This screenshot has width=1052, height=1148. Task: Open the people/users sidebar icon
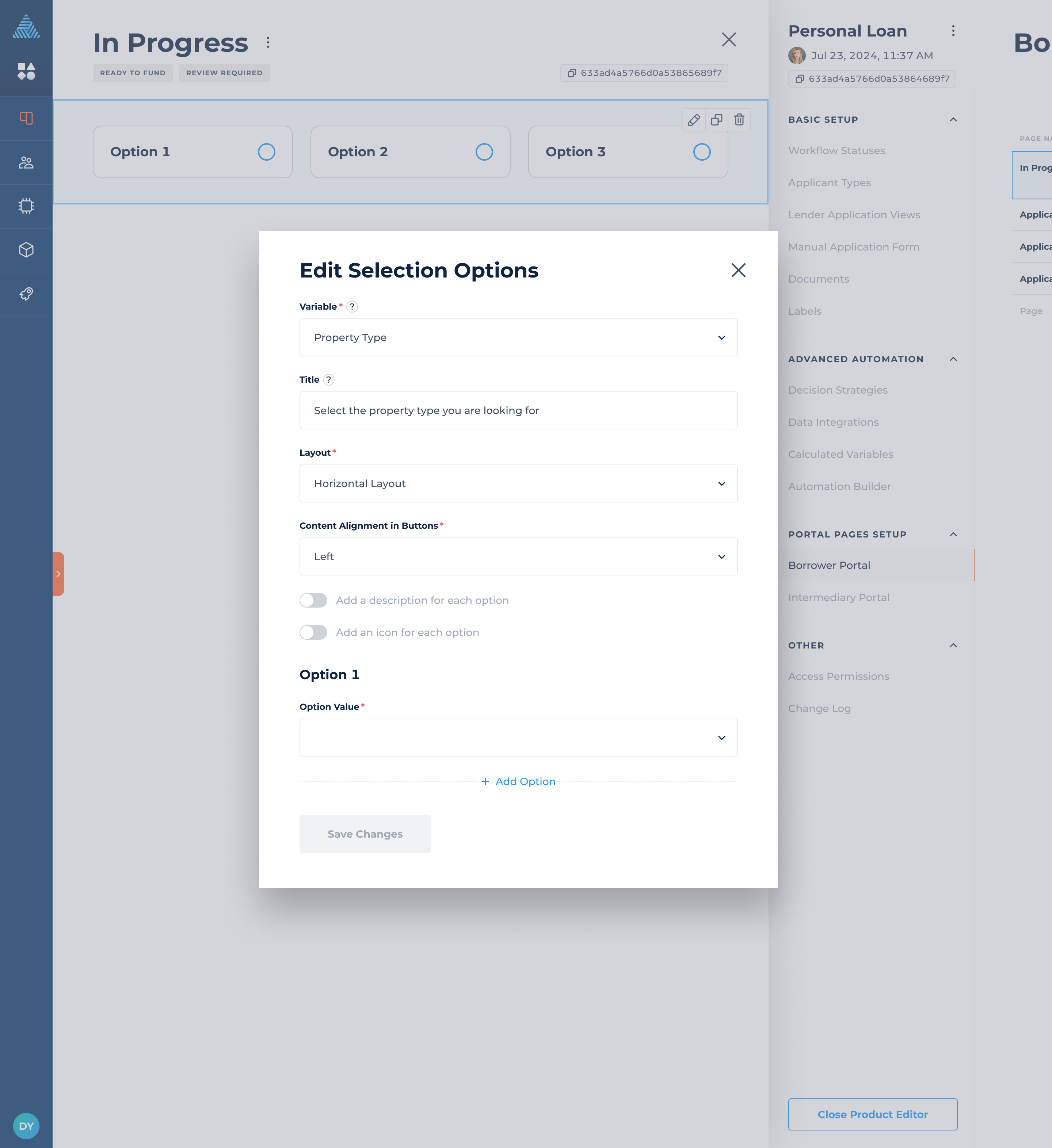click(x=26, y=162)
